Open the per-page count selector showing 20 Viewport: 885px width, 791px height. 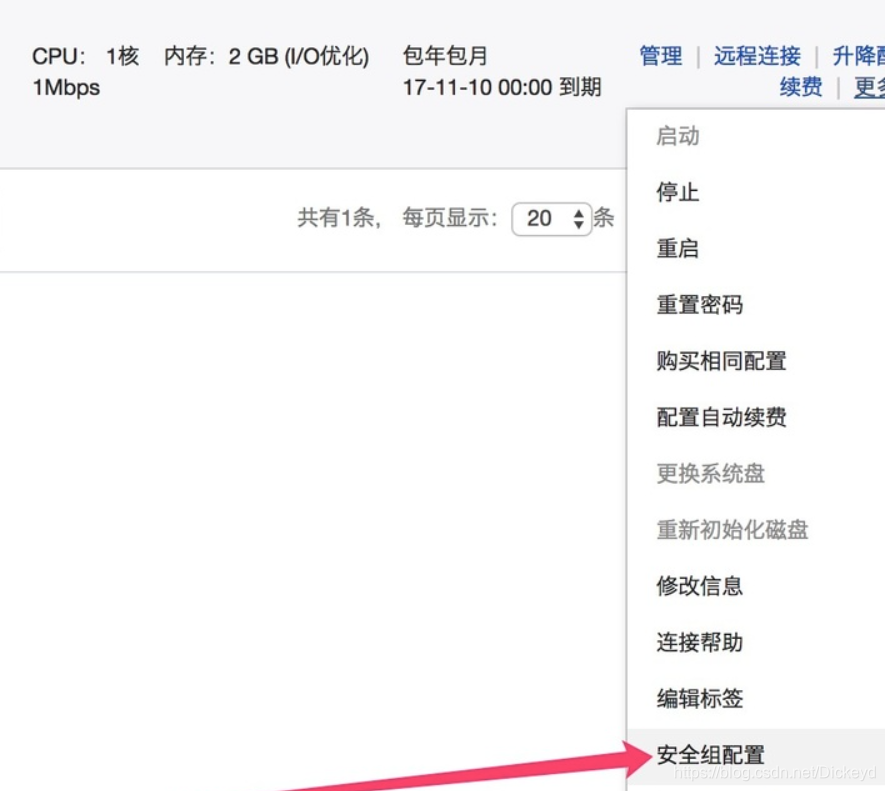tap(551, 218)
